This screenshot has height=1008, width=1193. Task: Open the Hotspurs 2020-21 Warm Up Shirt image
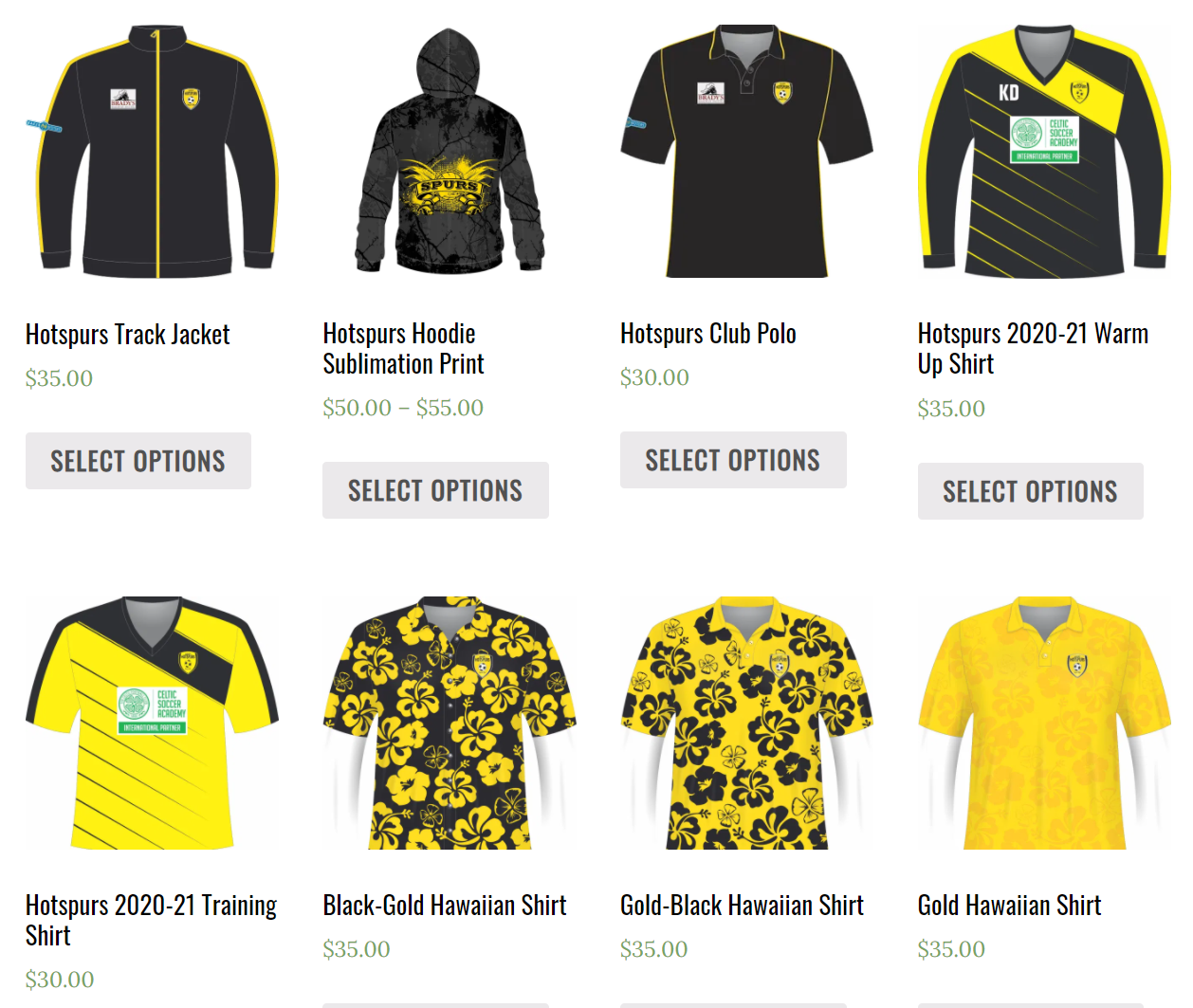(x=1044, y=152)
